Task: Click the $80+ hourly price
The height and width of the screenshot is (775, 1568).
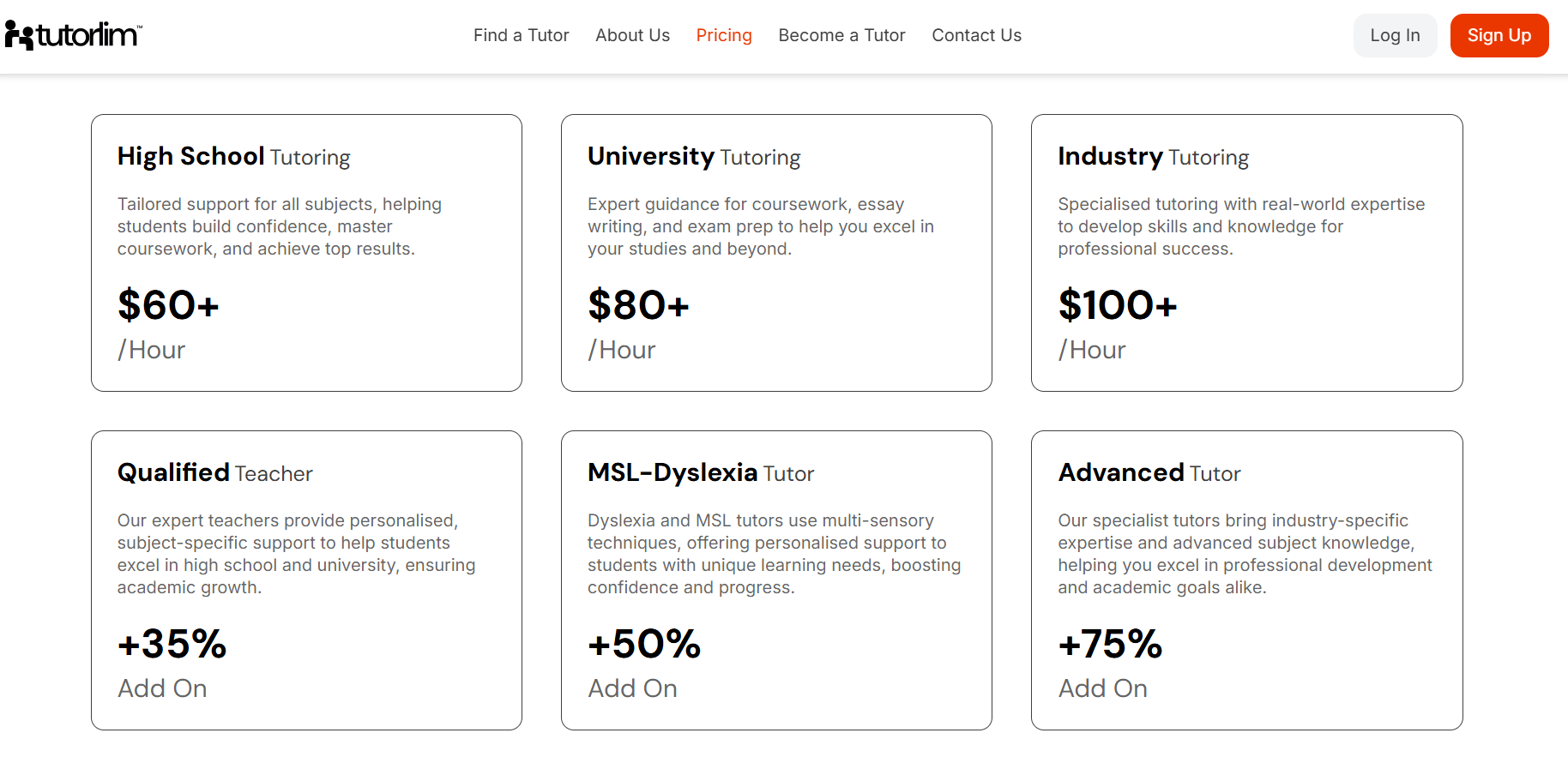Action: 638,305
